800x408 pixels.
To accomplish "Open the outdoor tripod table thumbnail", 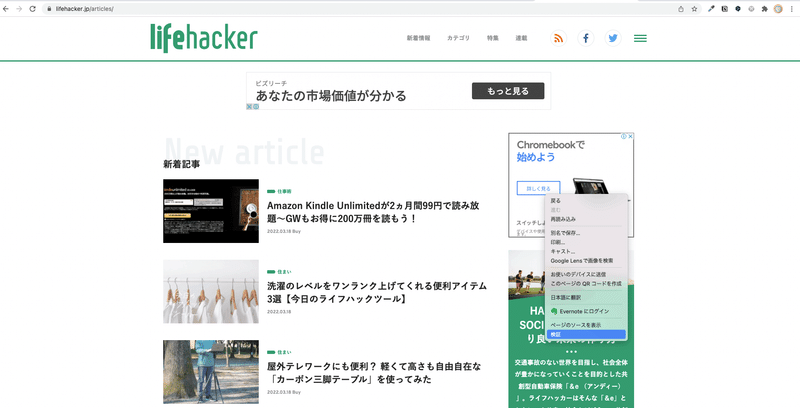I will pos(211,372).
